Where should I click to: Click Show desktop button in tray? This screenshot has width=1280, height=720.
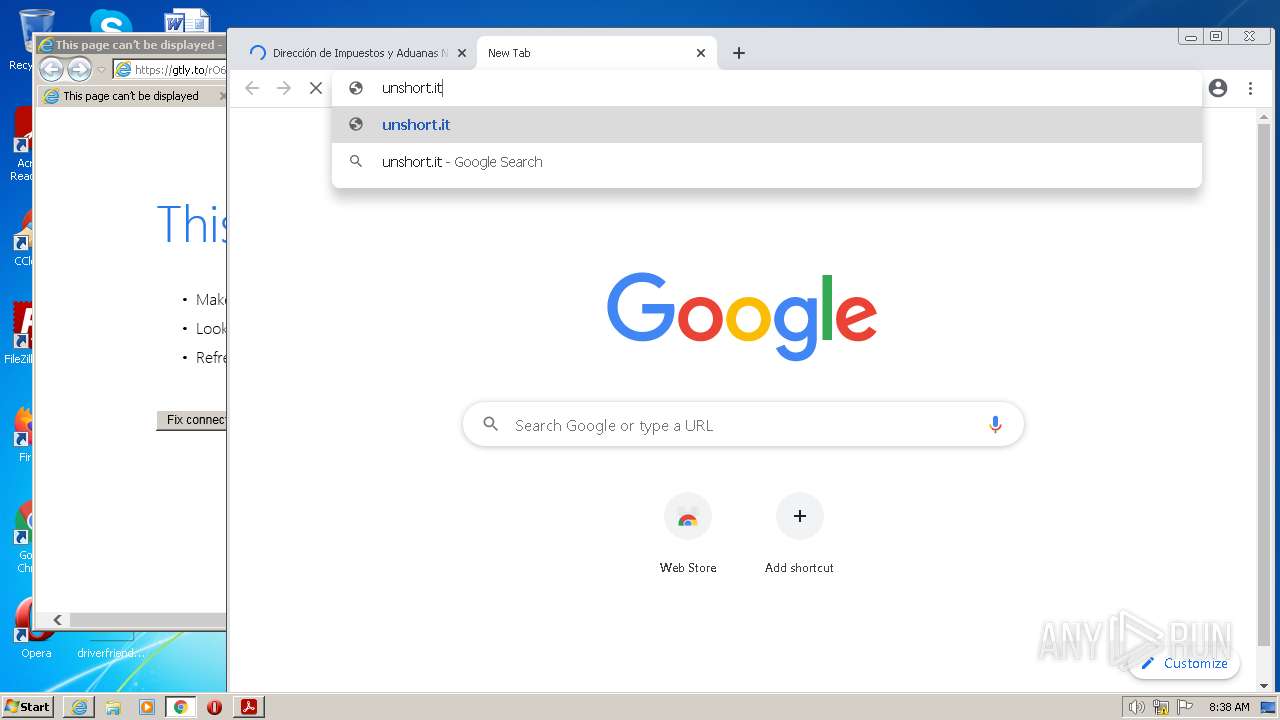1269,707
